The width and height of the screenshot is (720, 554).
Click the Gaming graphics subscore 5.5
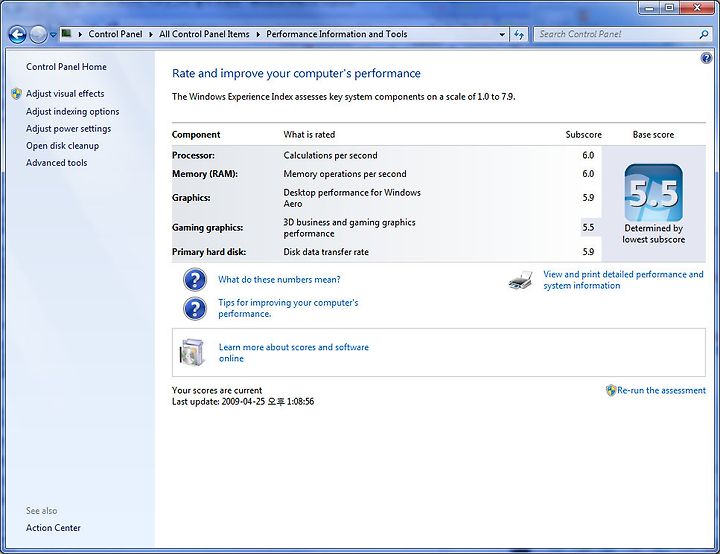coord(588,228)
